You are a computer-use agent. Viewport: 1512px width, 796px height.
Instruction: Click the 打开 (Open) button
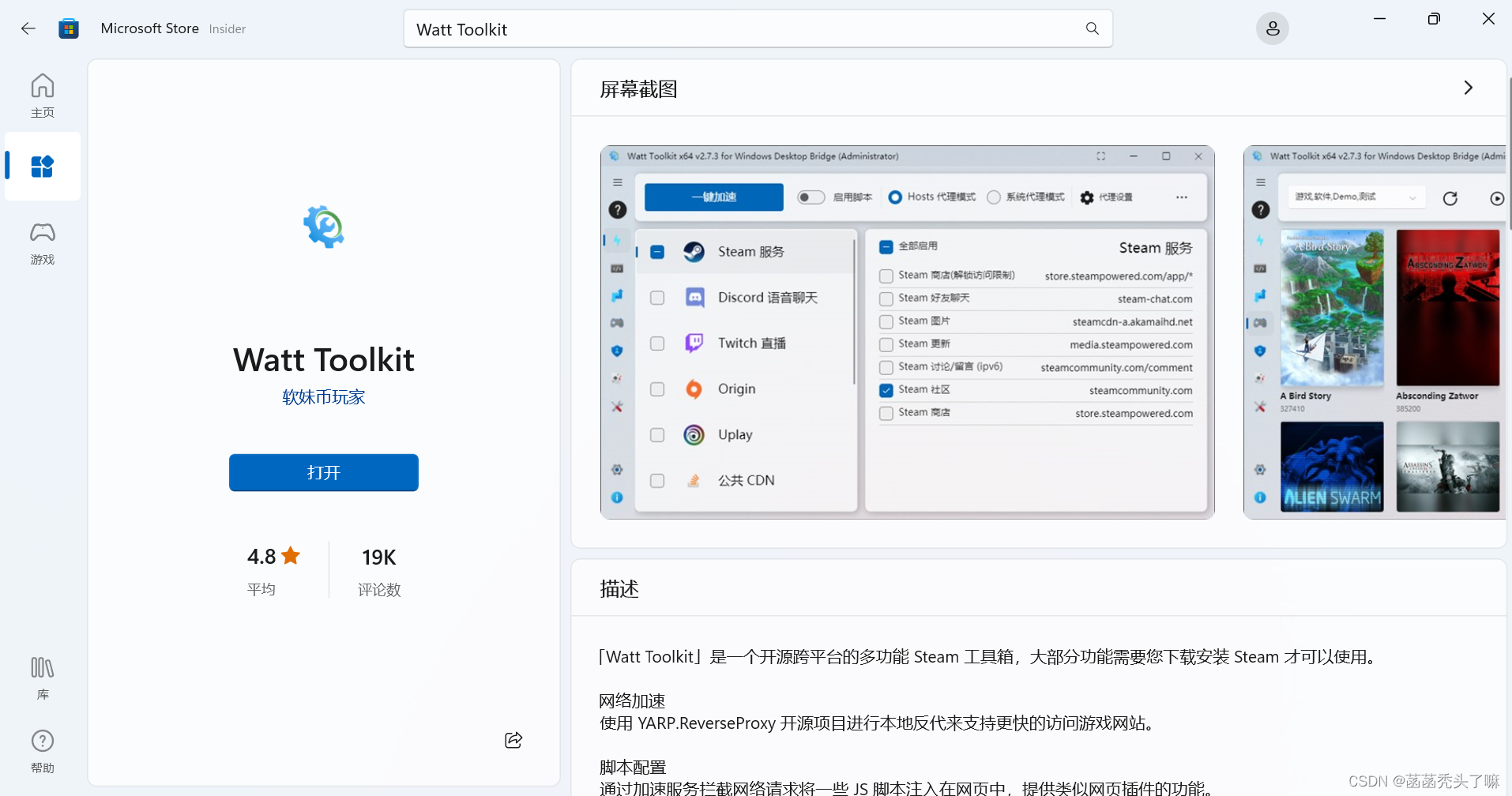[x=323, y=472]
